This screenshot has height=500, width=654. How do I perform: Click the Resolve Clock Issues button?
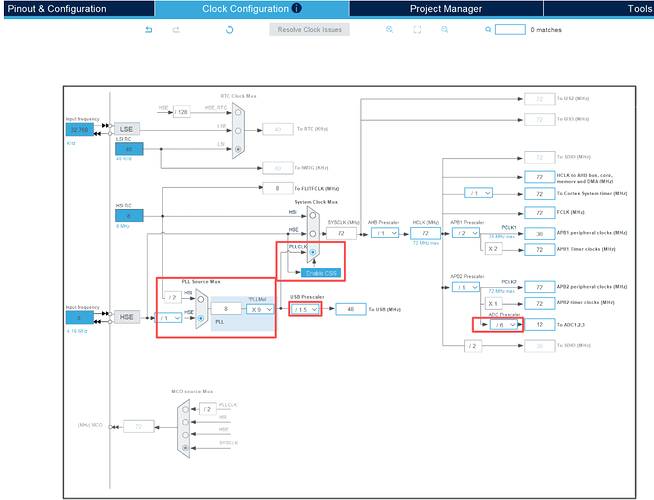[309, 30]
